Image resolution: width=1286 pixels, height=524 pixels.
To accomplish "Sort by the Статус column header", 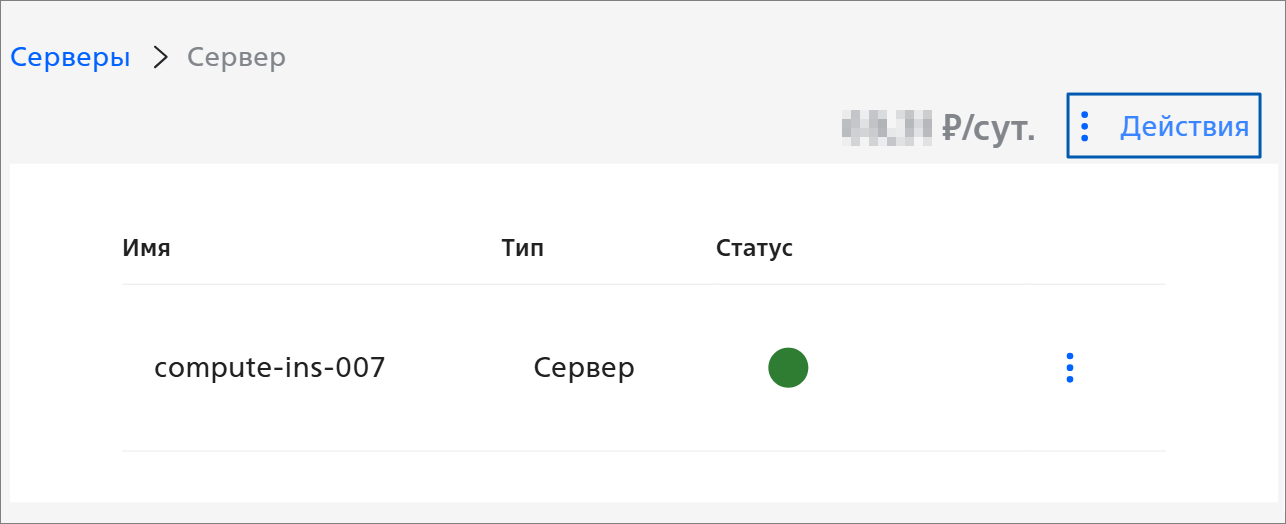I will (x=755, y=248).
